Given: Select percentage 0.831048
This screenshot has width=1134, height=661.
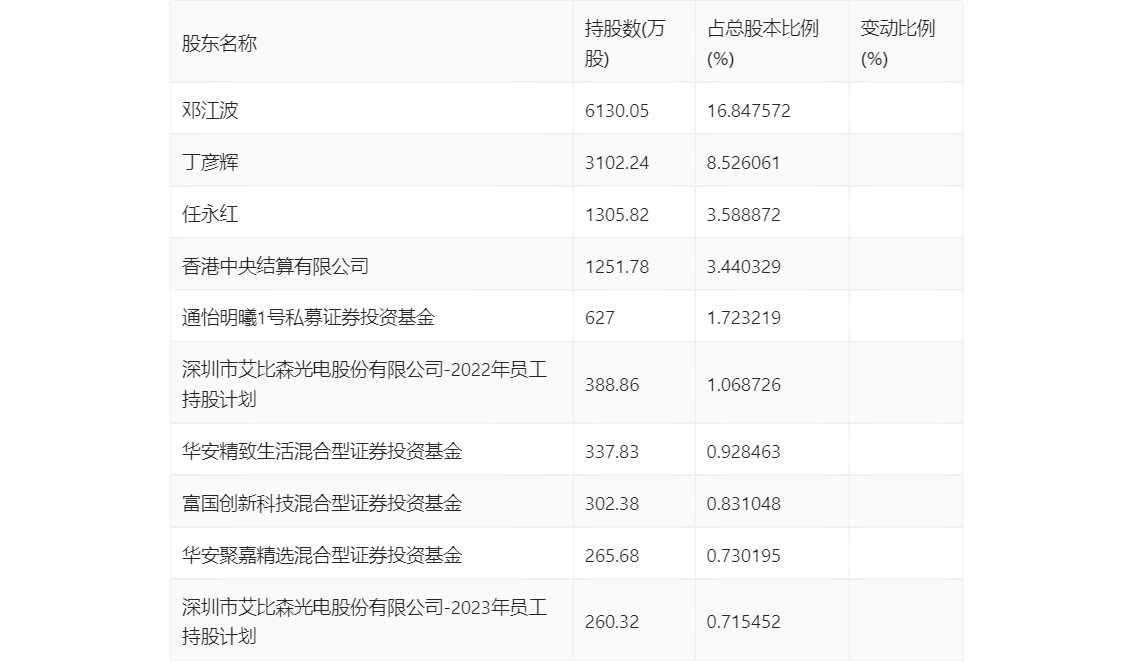Looking at the screenshot, I should [x=743, y=504].
